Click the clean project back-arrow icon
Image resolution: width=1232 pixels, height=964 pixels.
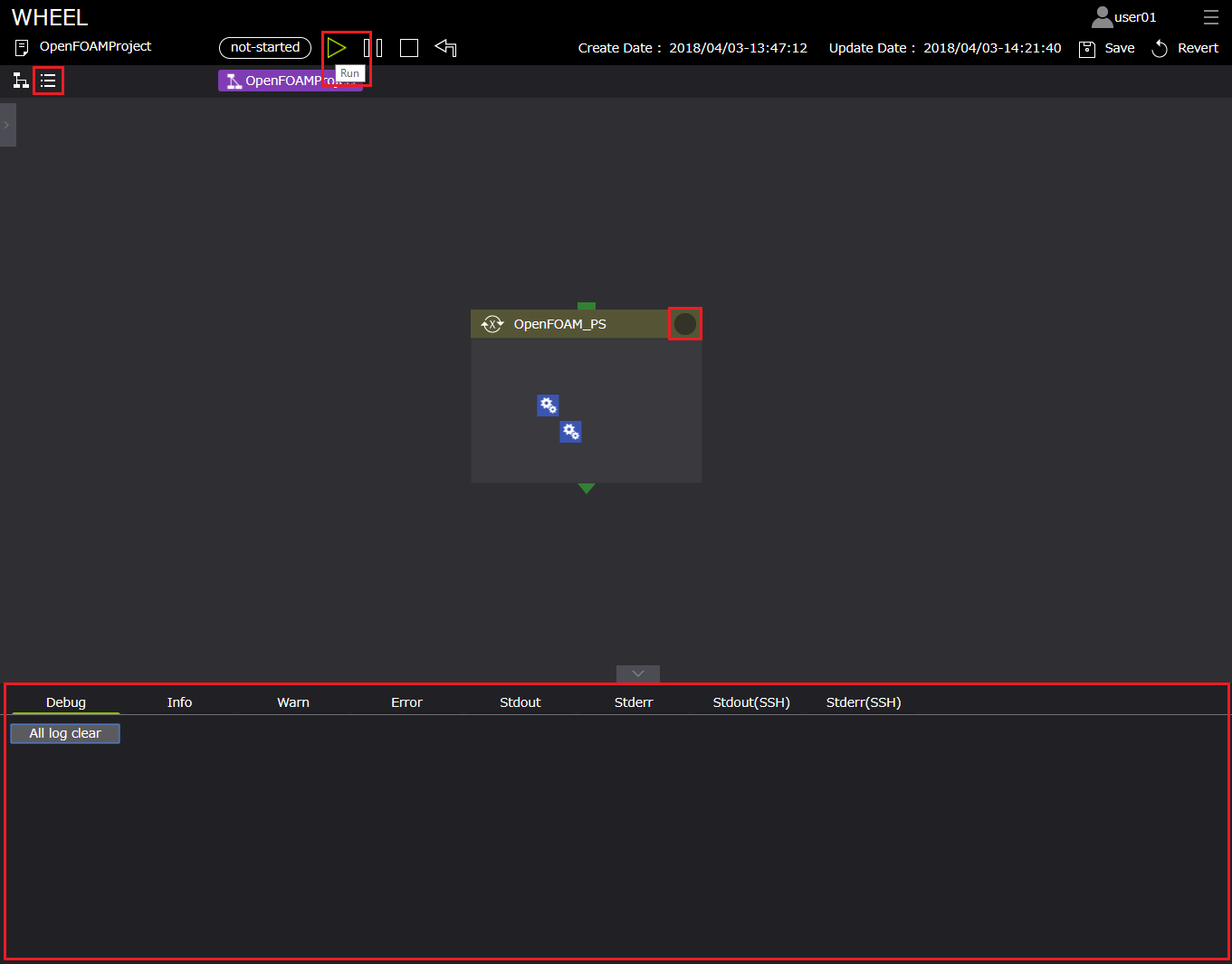click(x=445, y=47)
